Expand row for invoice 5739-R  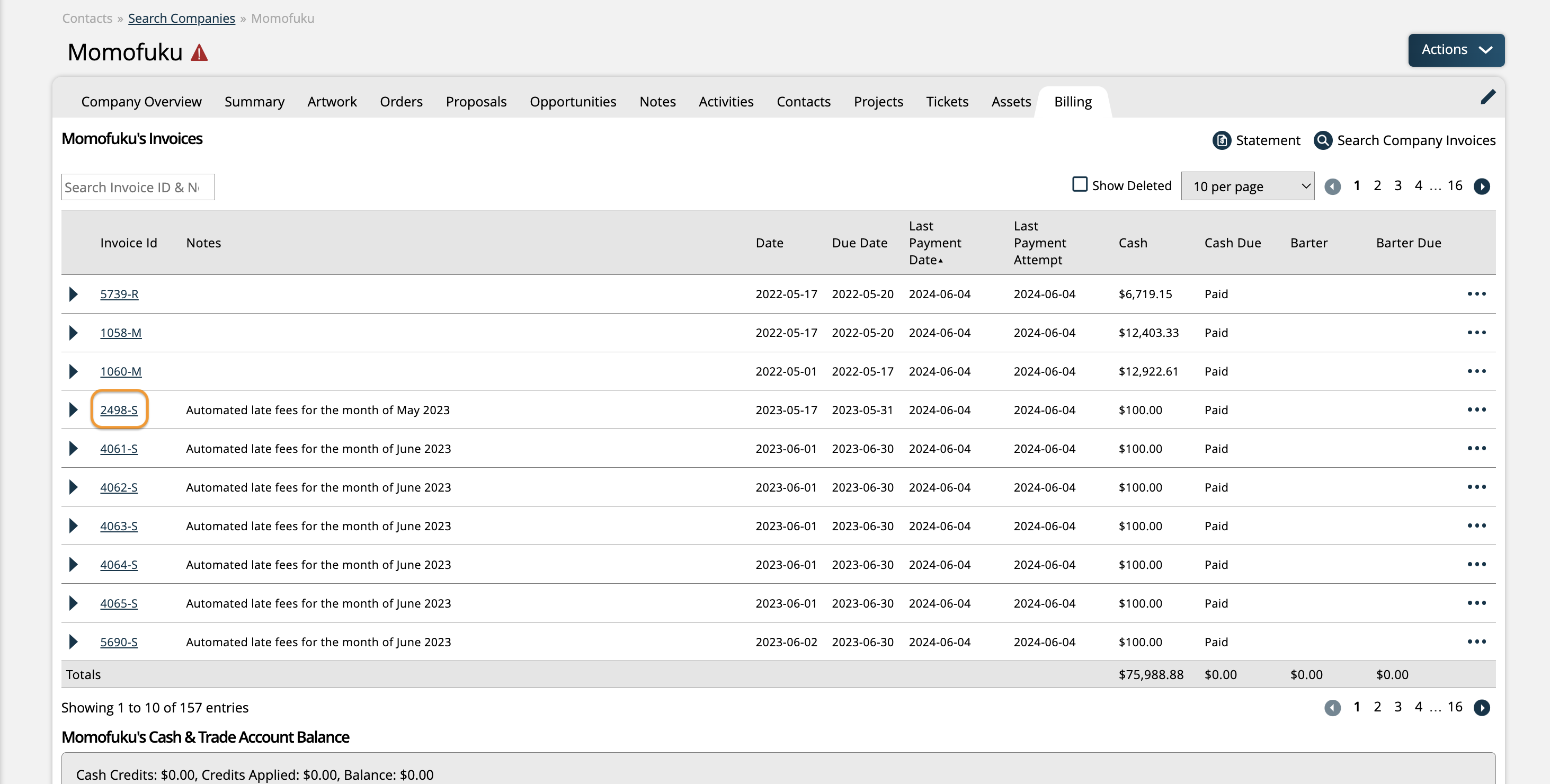(74, 294)
